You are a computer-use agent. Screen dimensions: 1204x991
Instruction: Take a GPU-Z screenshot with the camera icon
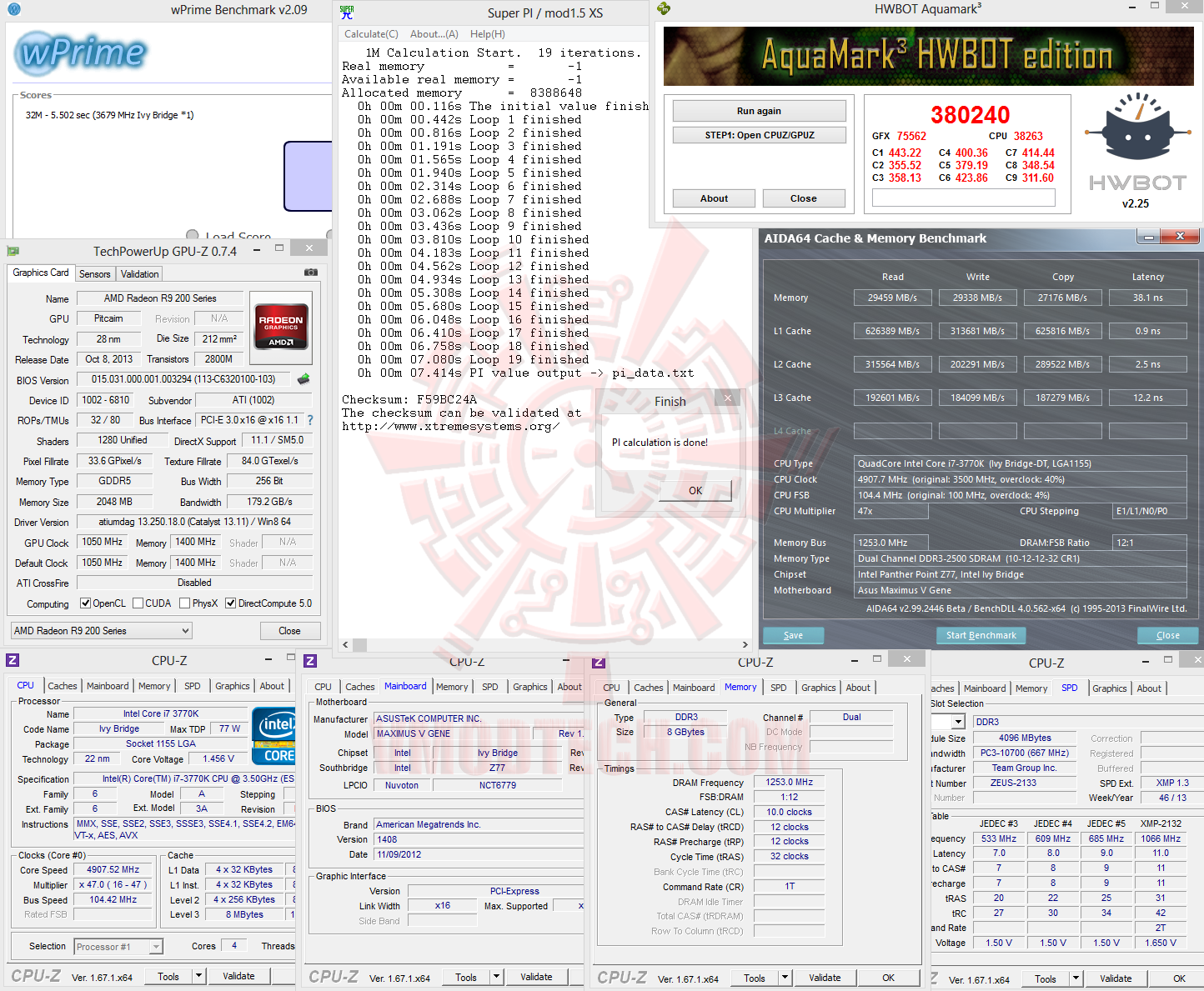coord(311,273)
